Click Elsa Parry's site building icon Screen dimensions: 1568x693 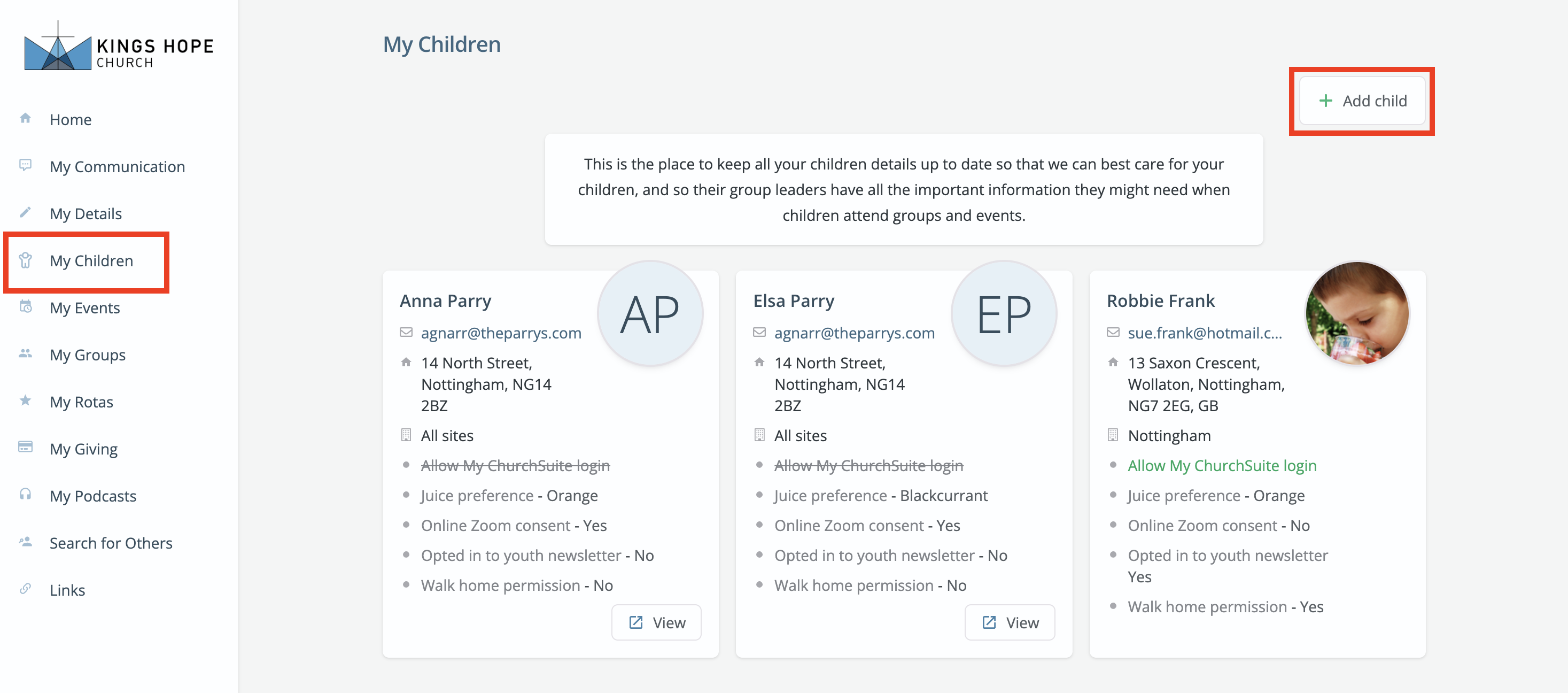(759, 435)
